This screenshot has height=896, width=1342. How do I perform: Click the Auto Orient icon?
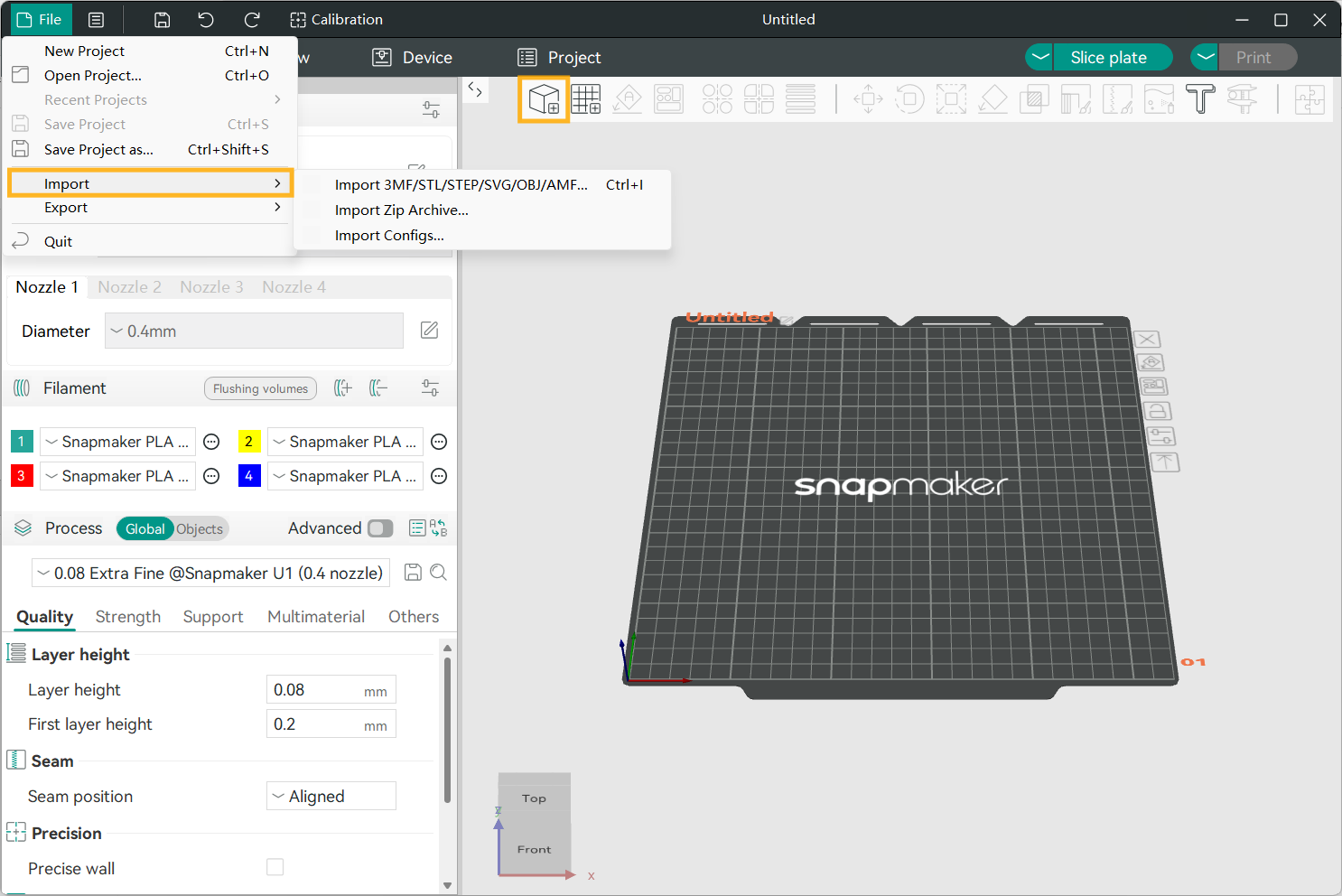coord(627,99)
